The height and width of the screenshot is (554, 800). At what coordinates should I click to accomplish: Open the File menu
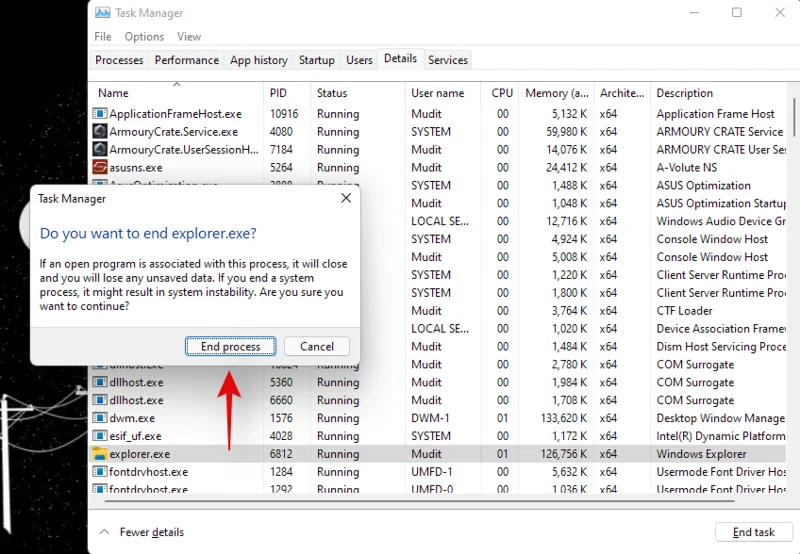click(102, 37)
